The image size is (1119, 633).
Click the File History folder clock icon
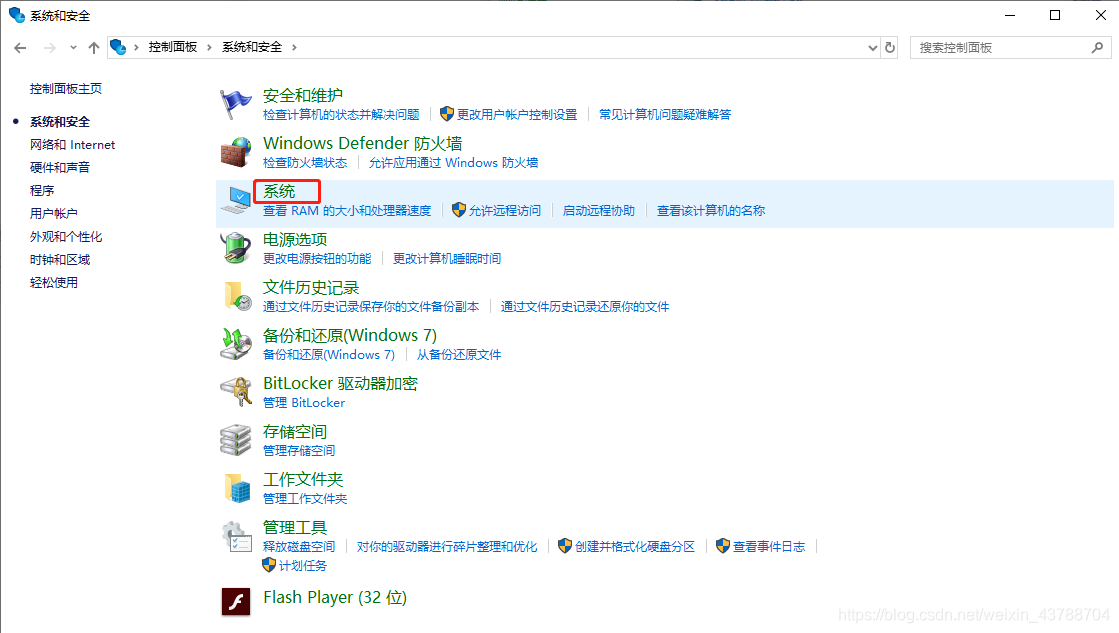coord(236,296)
